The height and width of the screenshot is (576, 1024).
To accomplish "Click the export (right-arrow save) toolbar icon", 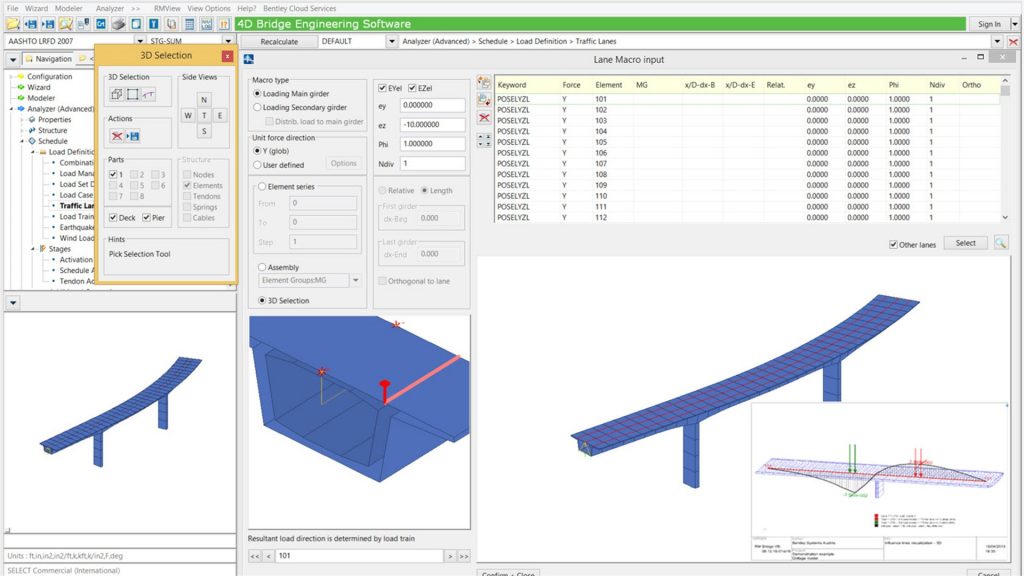I will [x=48, y=24].
